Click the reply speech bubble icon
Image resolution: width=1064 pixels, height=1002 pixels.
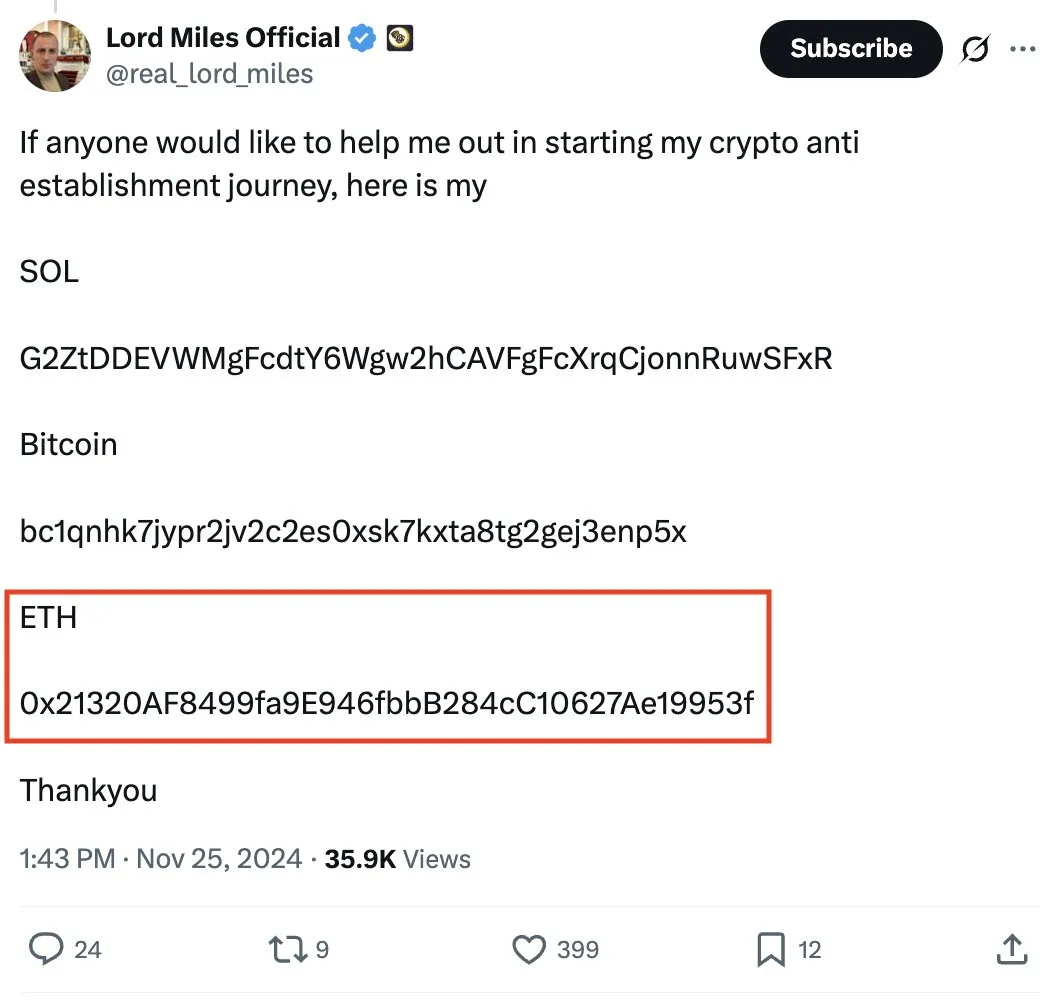[46, 948]
